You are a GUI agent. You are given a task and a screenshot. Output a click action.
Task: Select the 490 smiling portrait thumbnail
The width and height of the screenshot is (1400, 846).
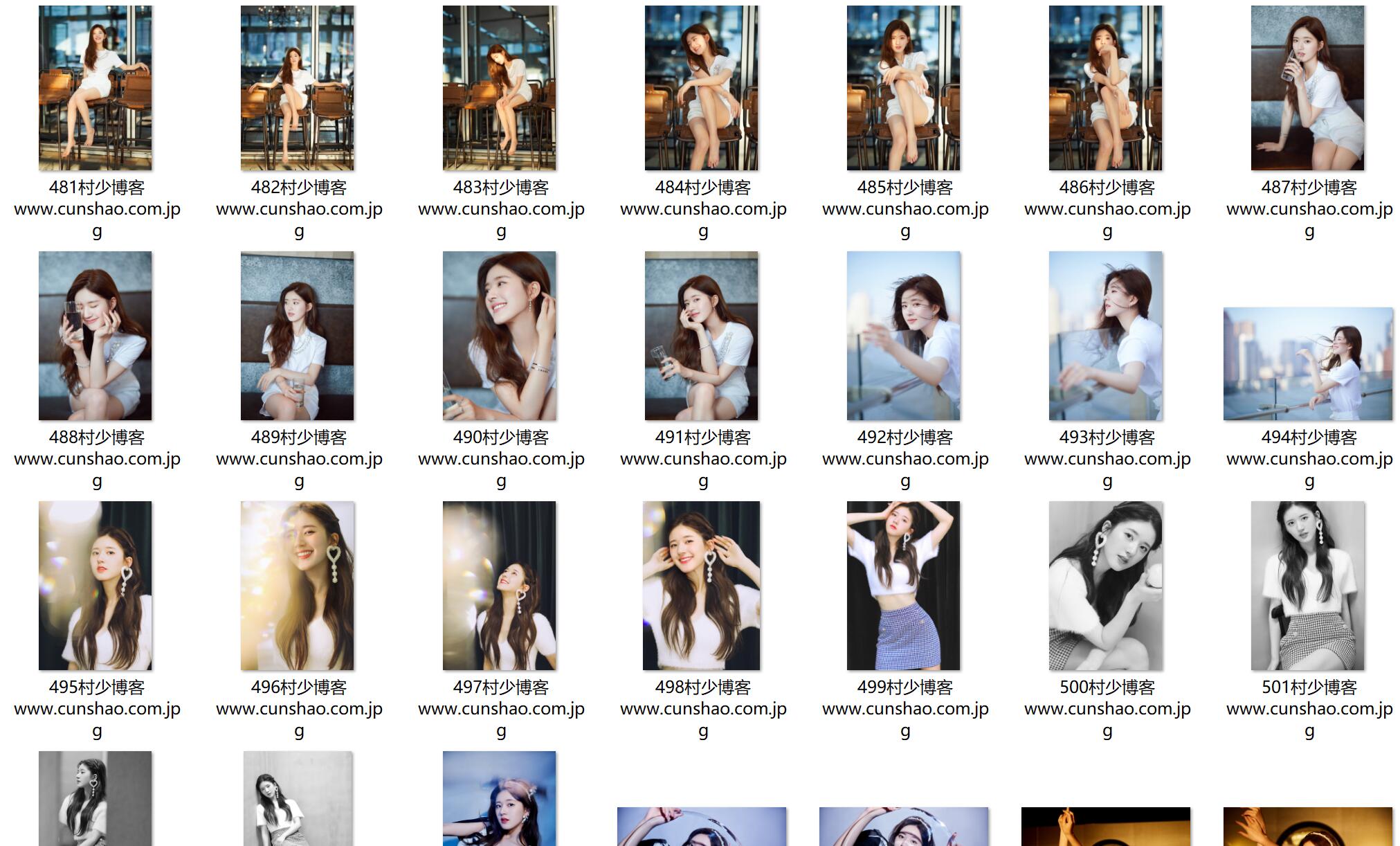click(x=500, y=336)
